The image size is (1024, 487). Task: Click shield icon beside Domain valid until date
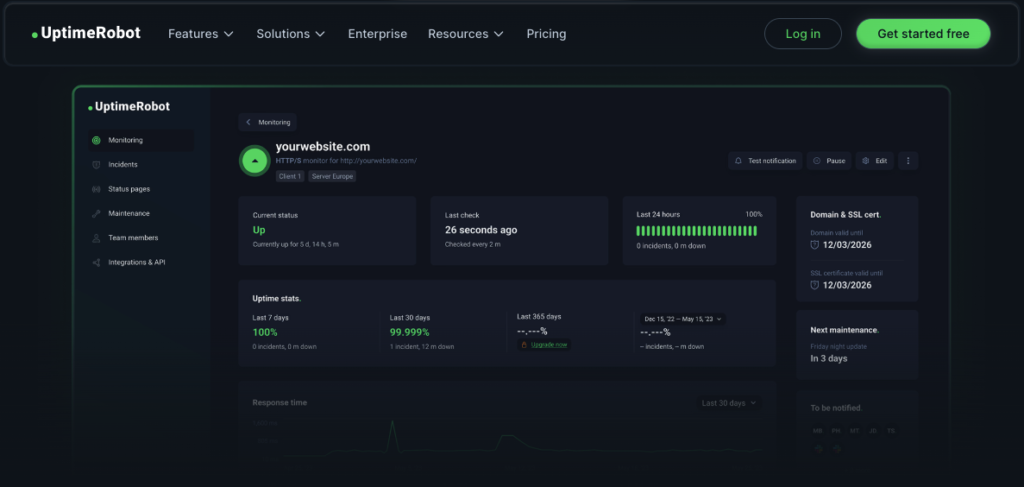[814, 245]
